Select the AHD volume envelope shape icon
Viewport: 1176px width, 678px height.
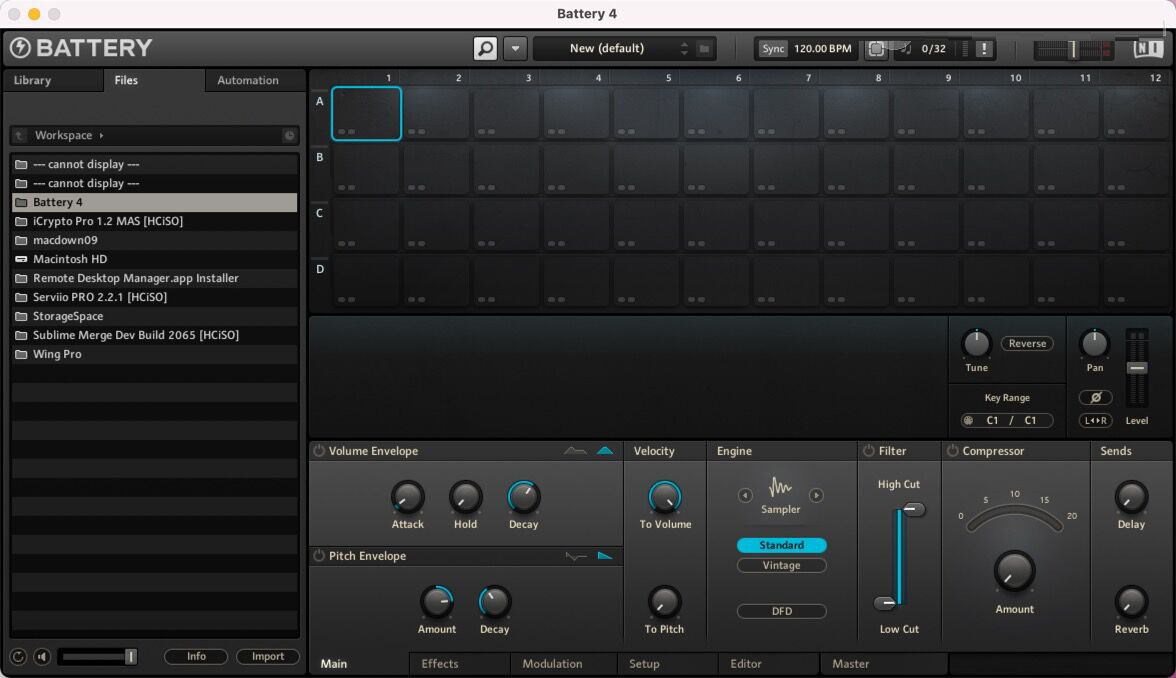point(575,451)
